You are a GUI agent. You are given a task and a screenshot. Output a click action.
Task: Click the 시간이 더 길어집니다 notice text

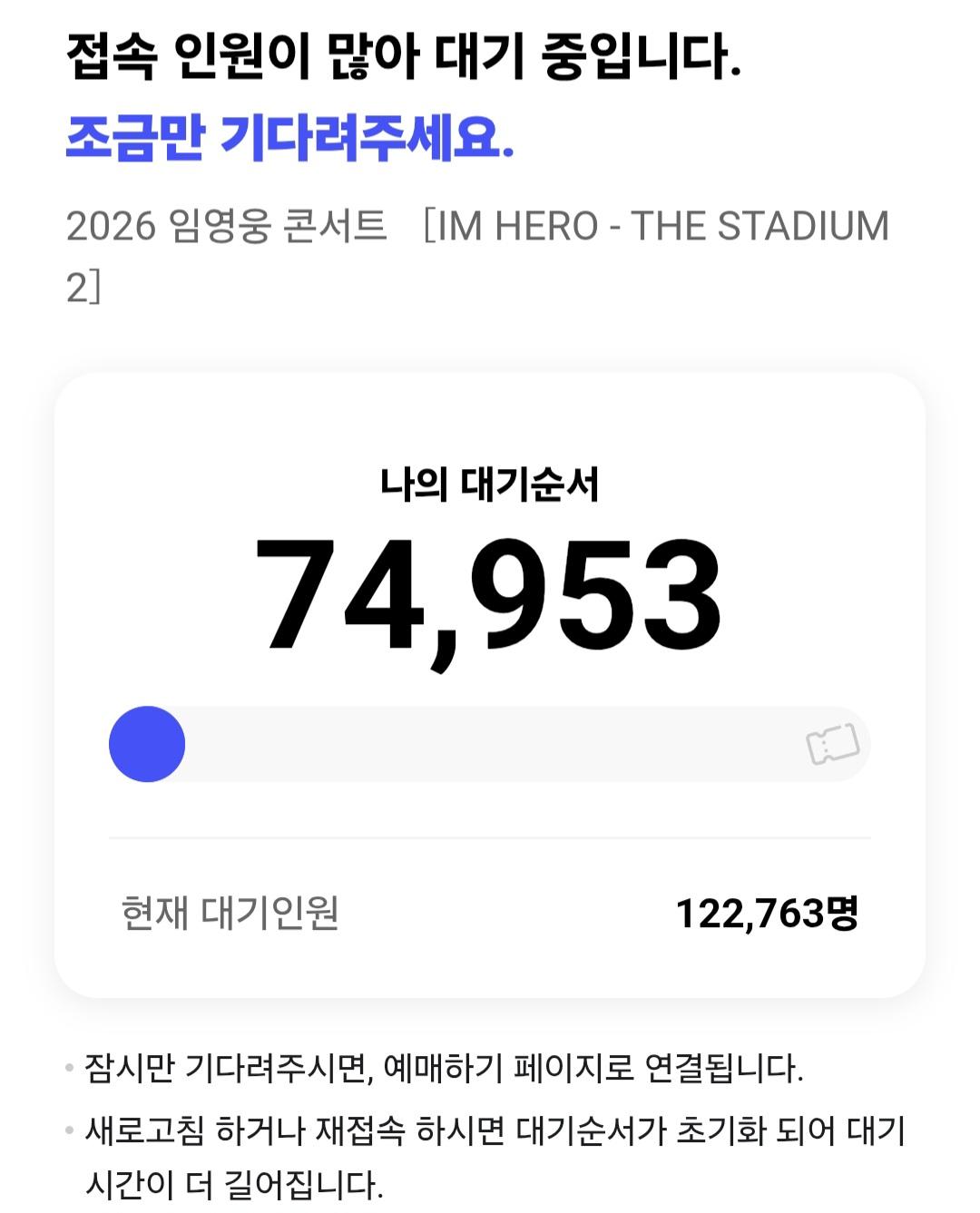(x=234, y=1184)
